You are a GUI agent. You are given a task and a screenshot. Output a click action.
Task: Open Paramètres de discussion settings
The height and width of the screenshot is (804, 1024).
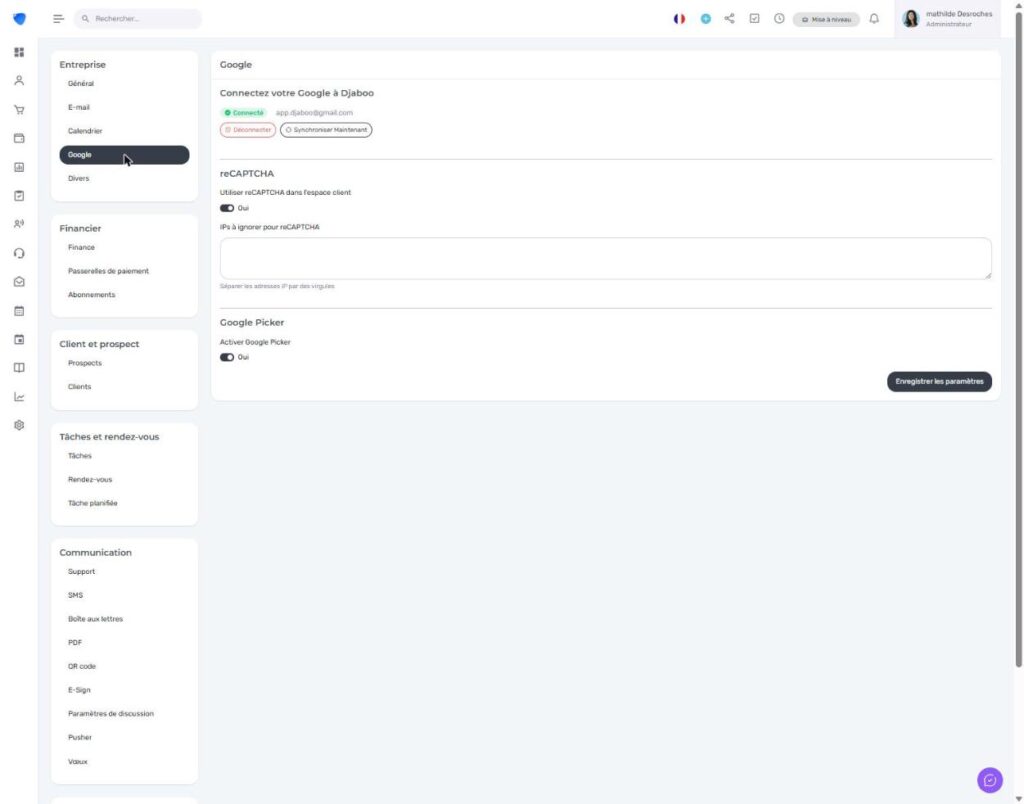111,714
